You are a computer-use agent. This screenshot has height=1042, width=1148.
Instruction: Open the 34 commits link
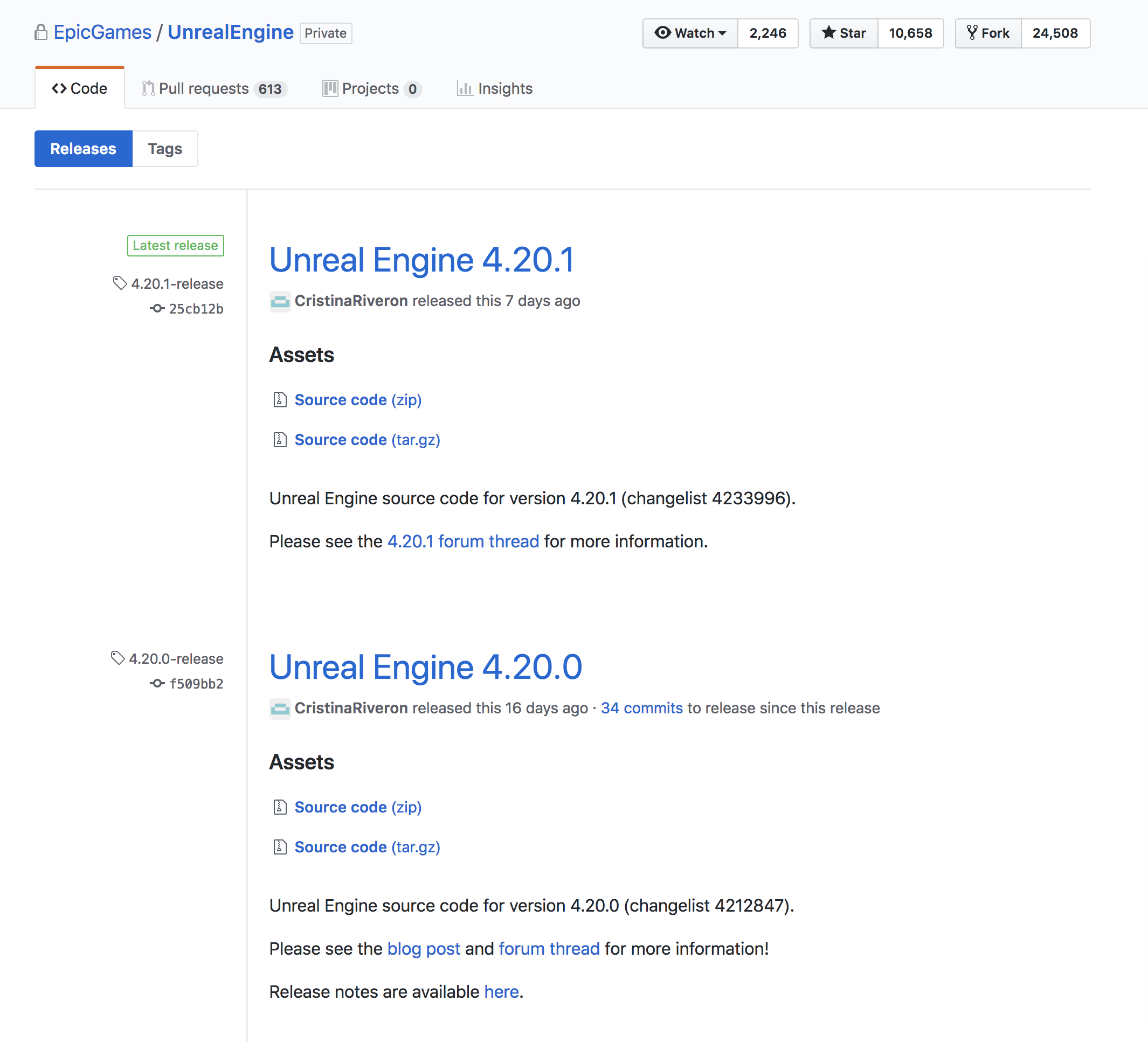point(642,708)
